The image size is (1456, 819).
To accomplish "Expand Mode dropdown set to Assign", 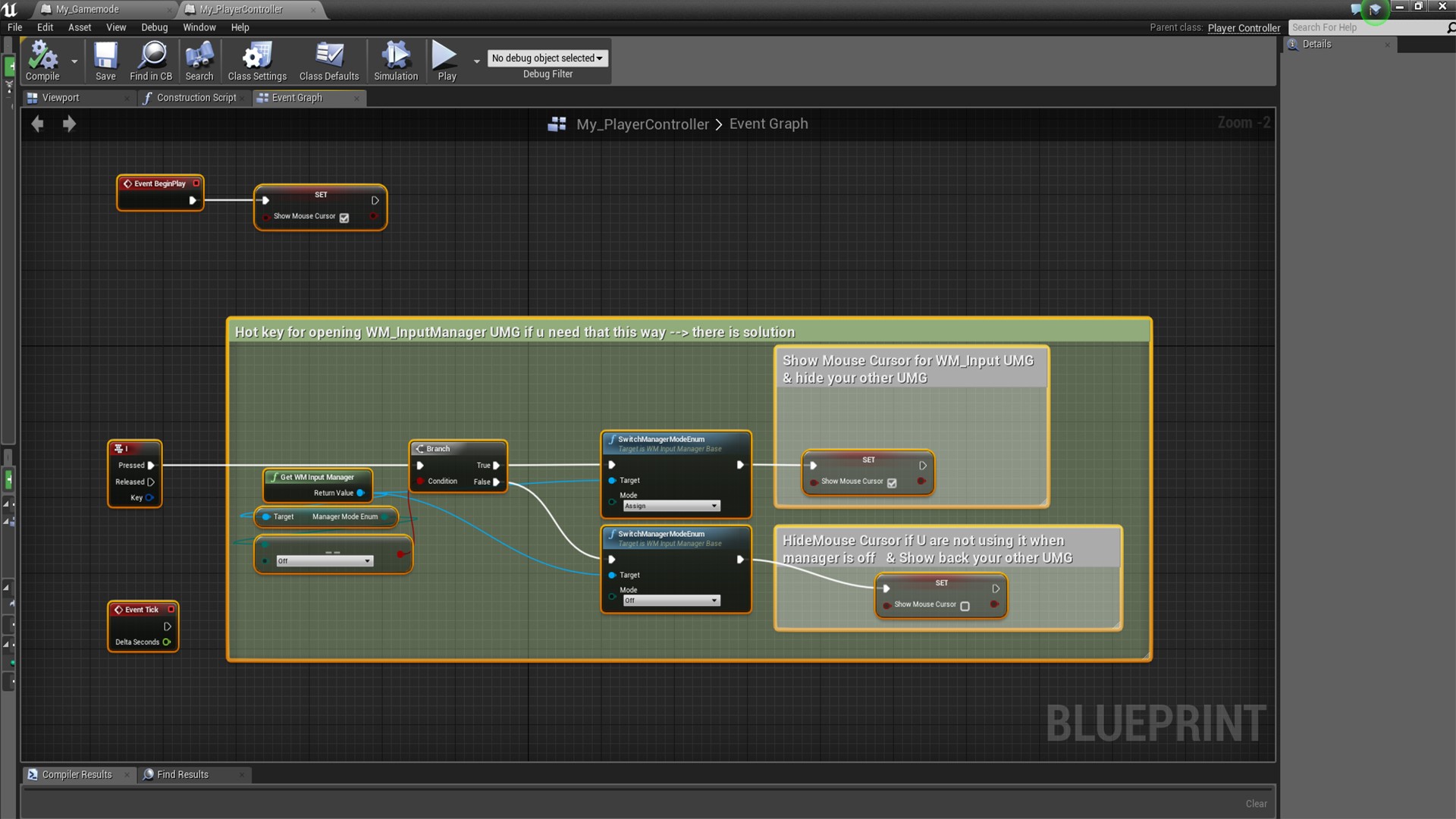I will [x=671, y=506].
